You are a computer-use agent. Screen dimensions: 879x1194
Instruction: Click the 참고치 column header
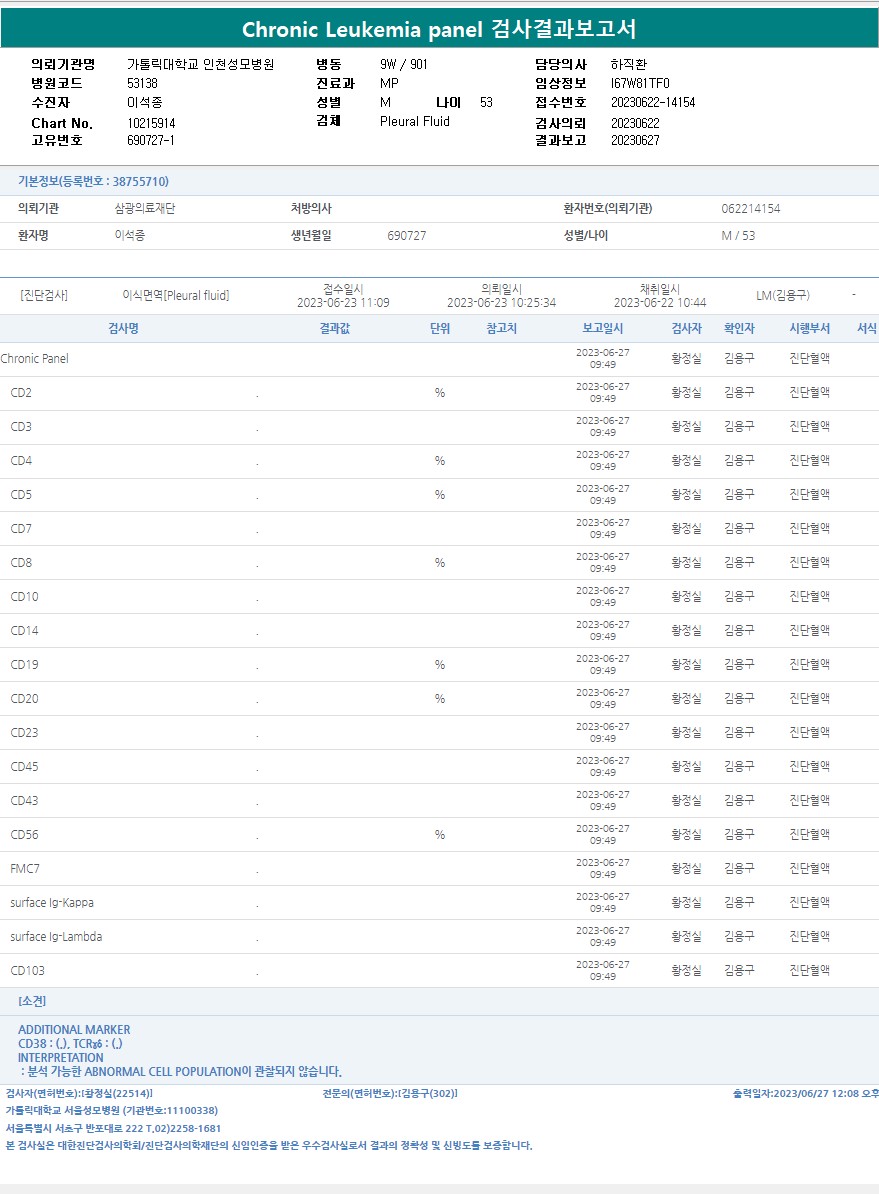tap(501, 328)
